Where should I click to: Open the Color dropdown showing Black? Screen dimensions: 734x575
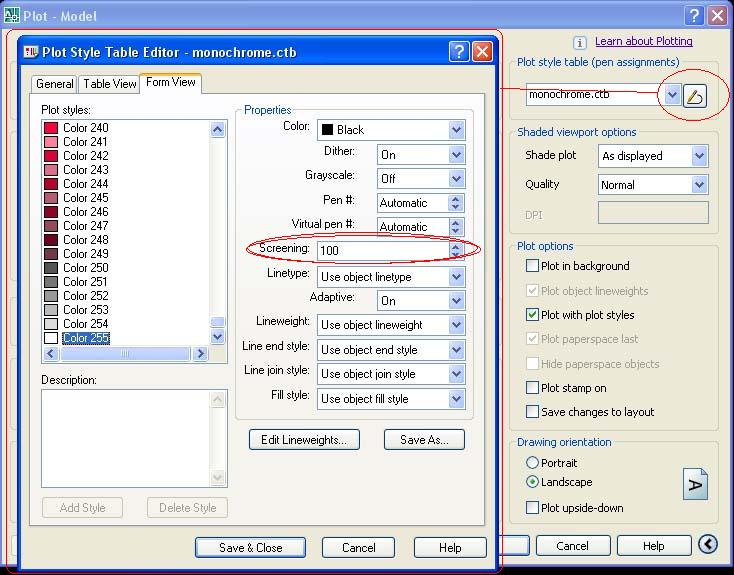point(391,130)
